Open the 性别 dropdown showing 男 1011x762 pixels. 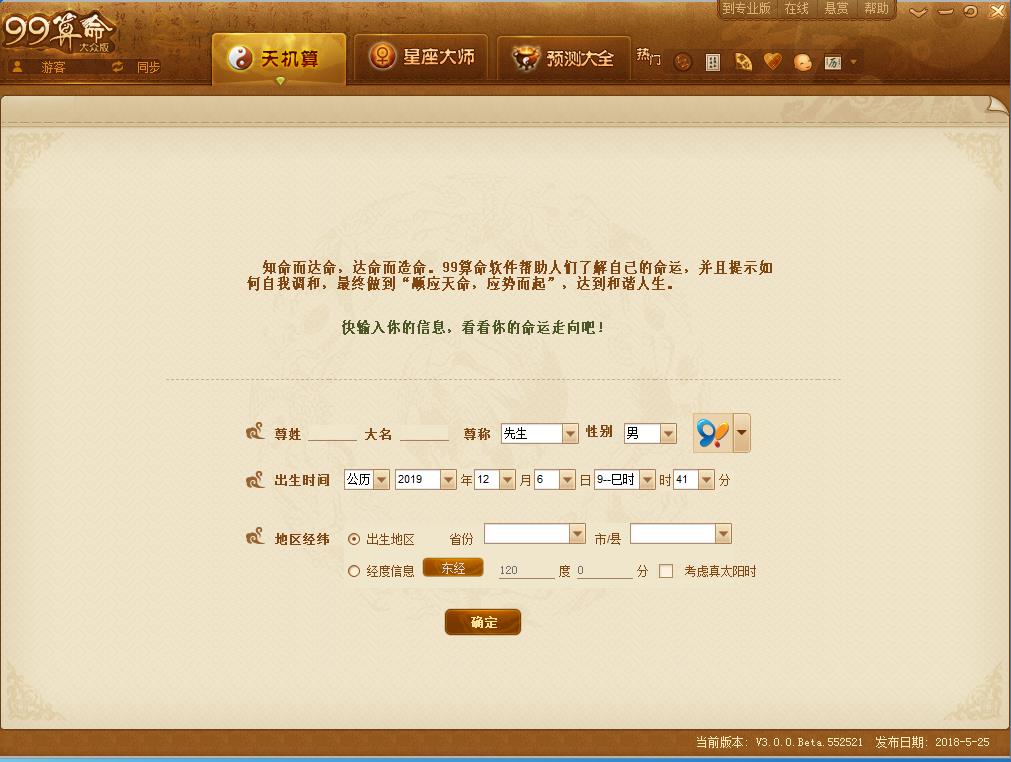[x=650, y=433]
